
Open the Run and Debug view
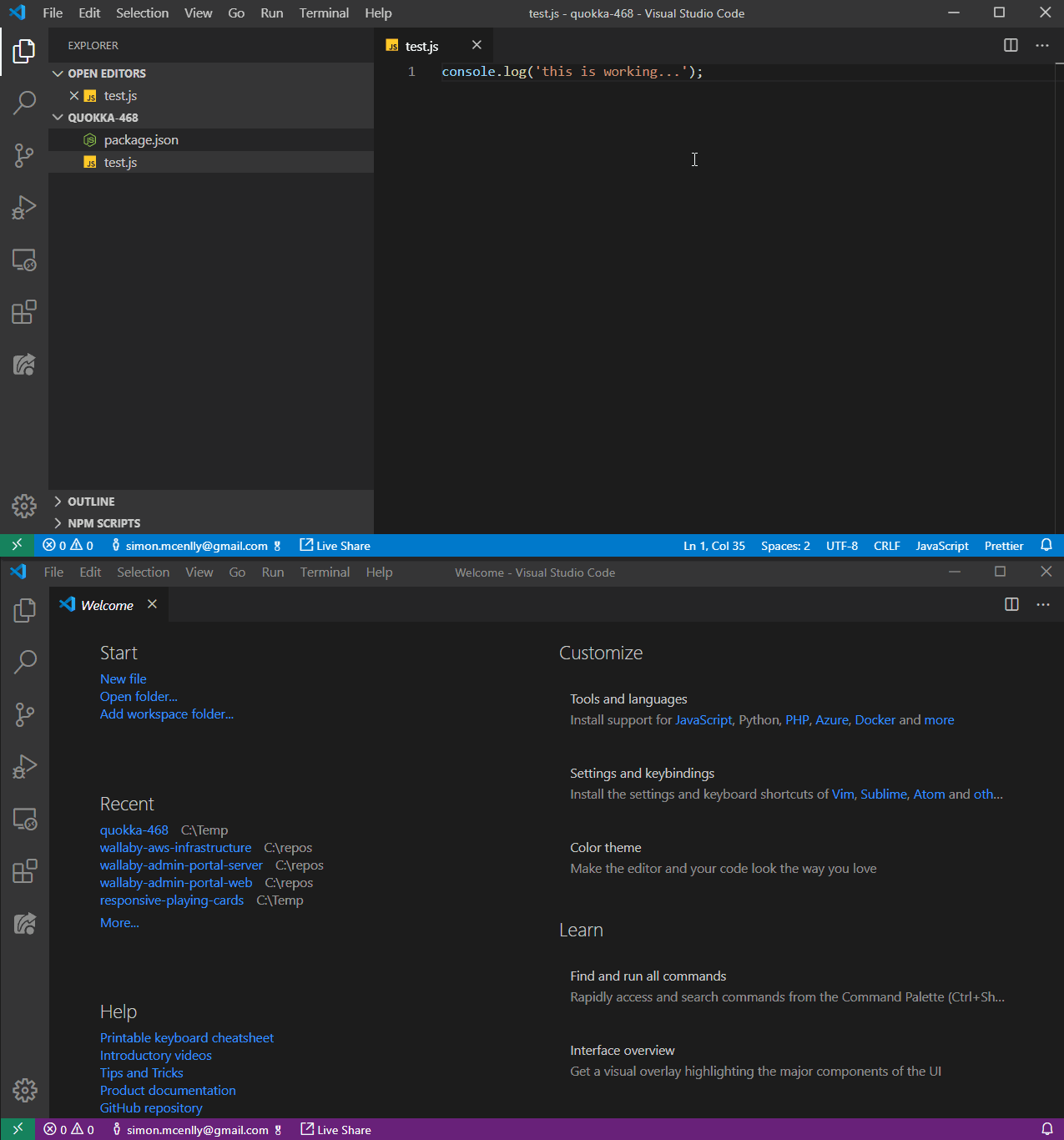[24, 208]
